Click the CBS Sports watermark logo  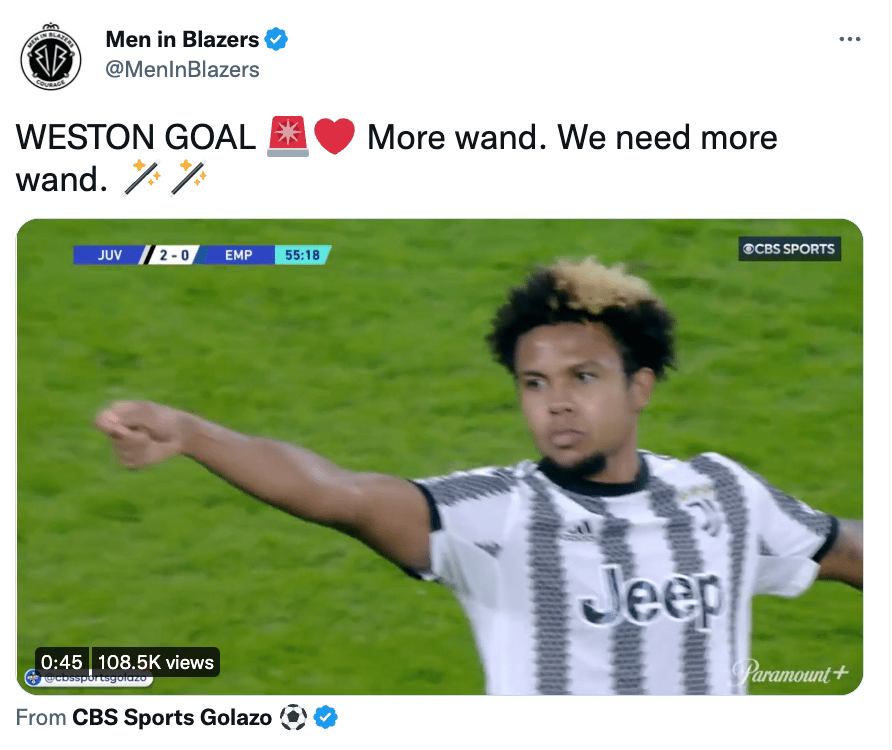pyautogui.click(x=789, y=249)
